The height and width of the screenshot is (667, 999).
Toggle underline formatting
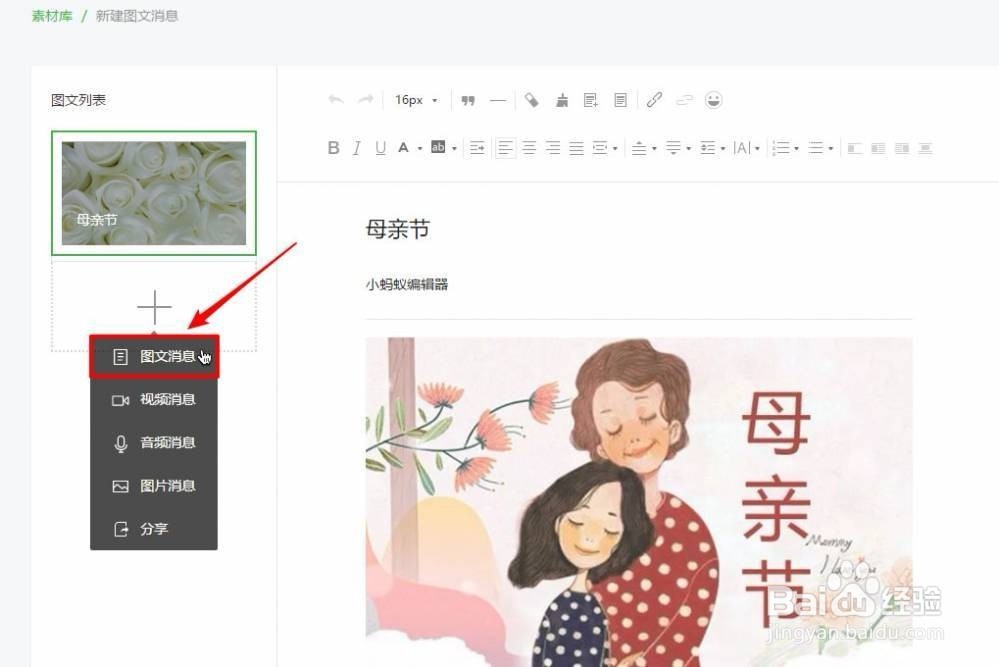pyautogui.click(x=380, y=148)
